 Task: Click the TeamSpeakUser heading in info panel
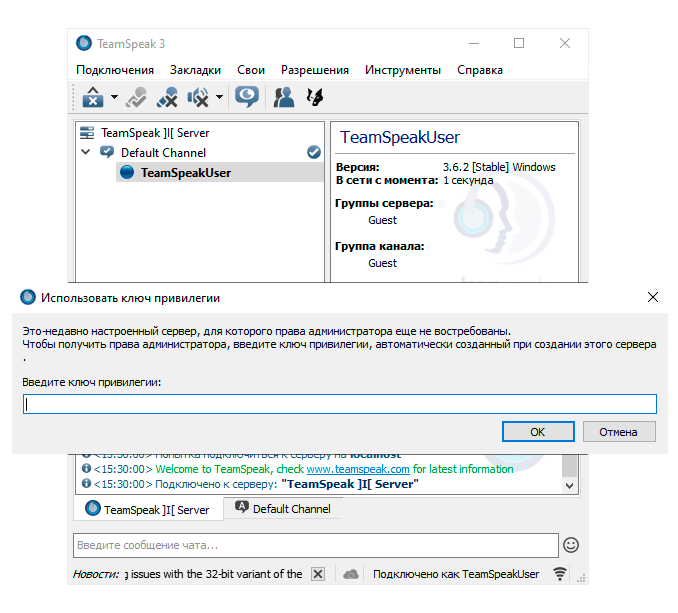400,137
